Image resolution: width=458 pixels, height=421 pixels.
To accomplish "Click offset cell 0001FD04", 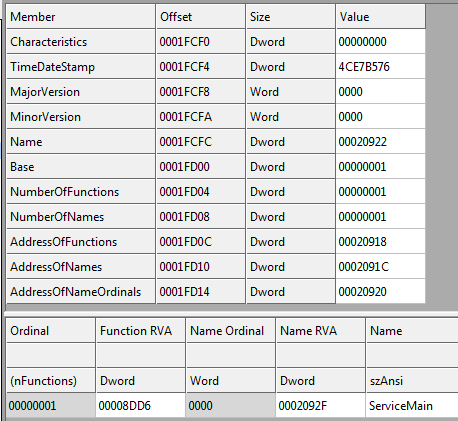I will coord(201,192).
